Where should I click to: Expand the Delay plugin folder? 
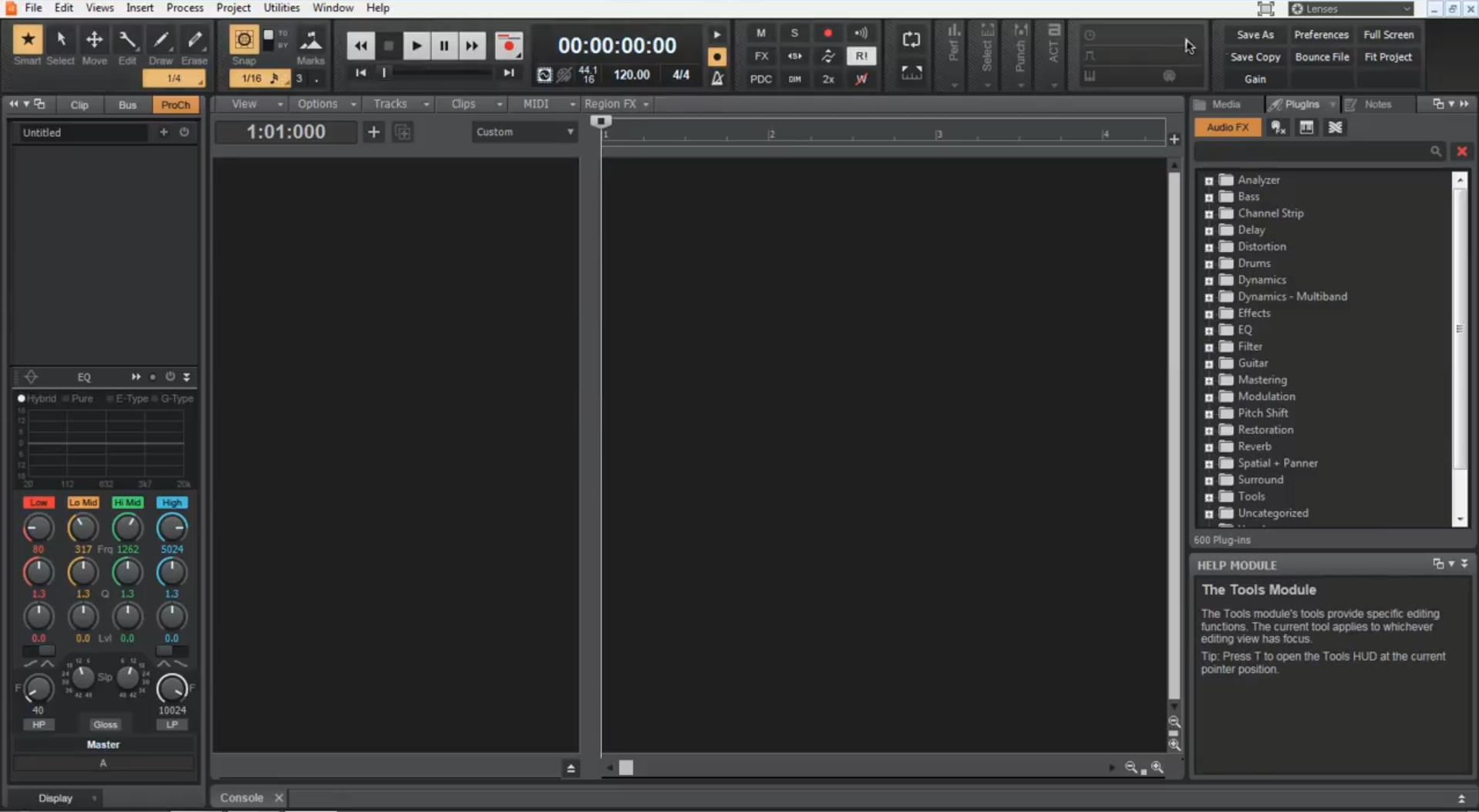(x=1208, y=231)
